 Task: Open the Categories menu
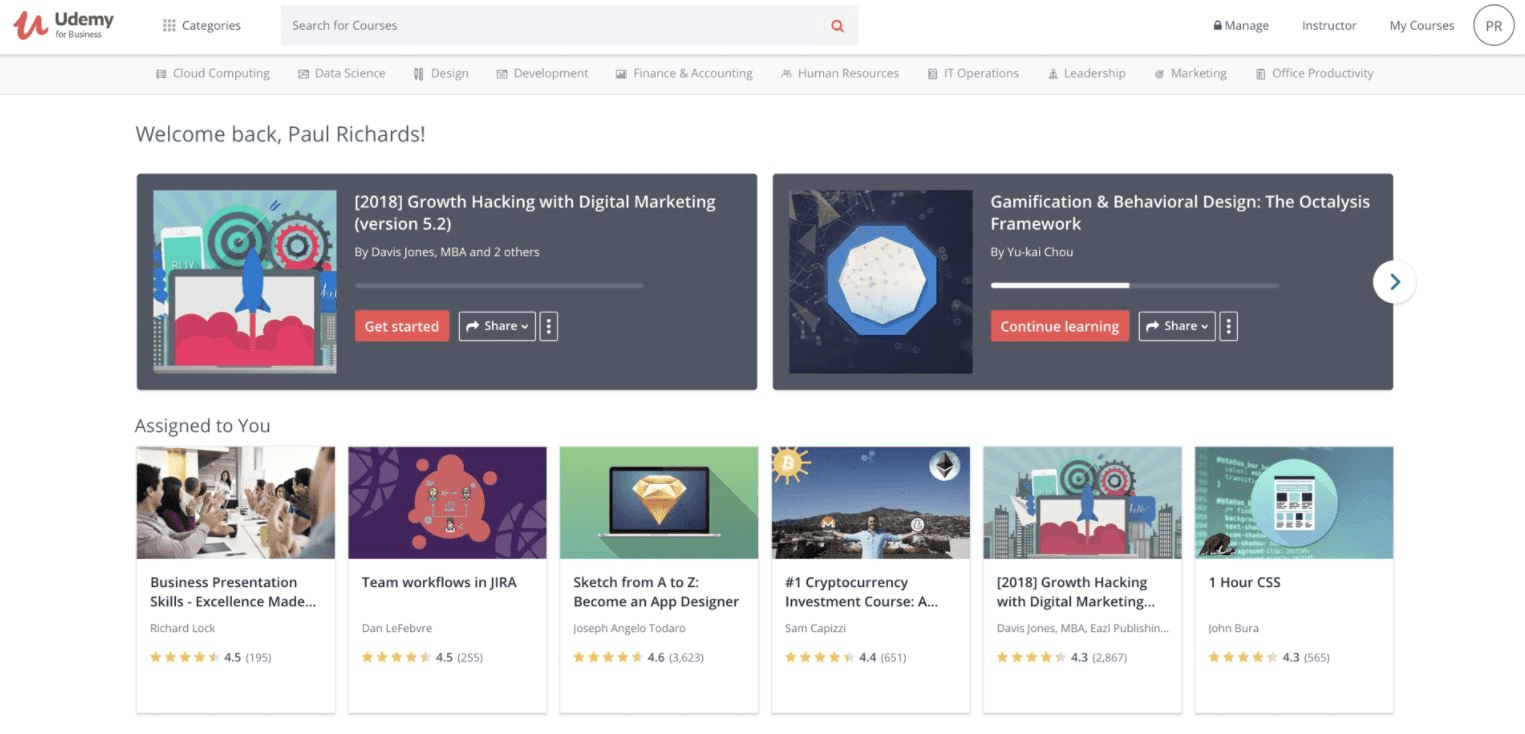coord(202,26)
